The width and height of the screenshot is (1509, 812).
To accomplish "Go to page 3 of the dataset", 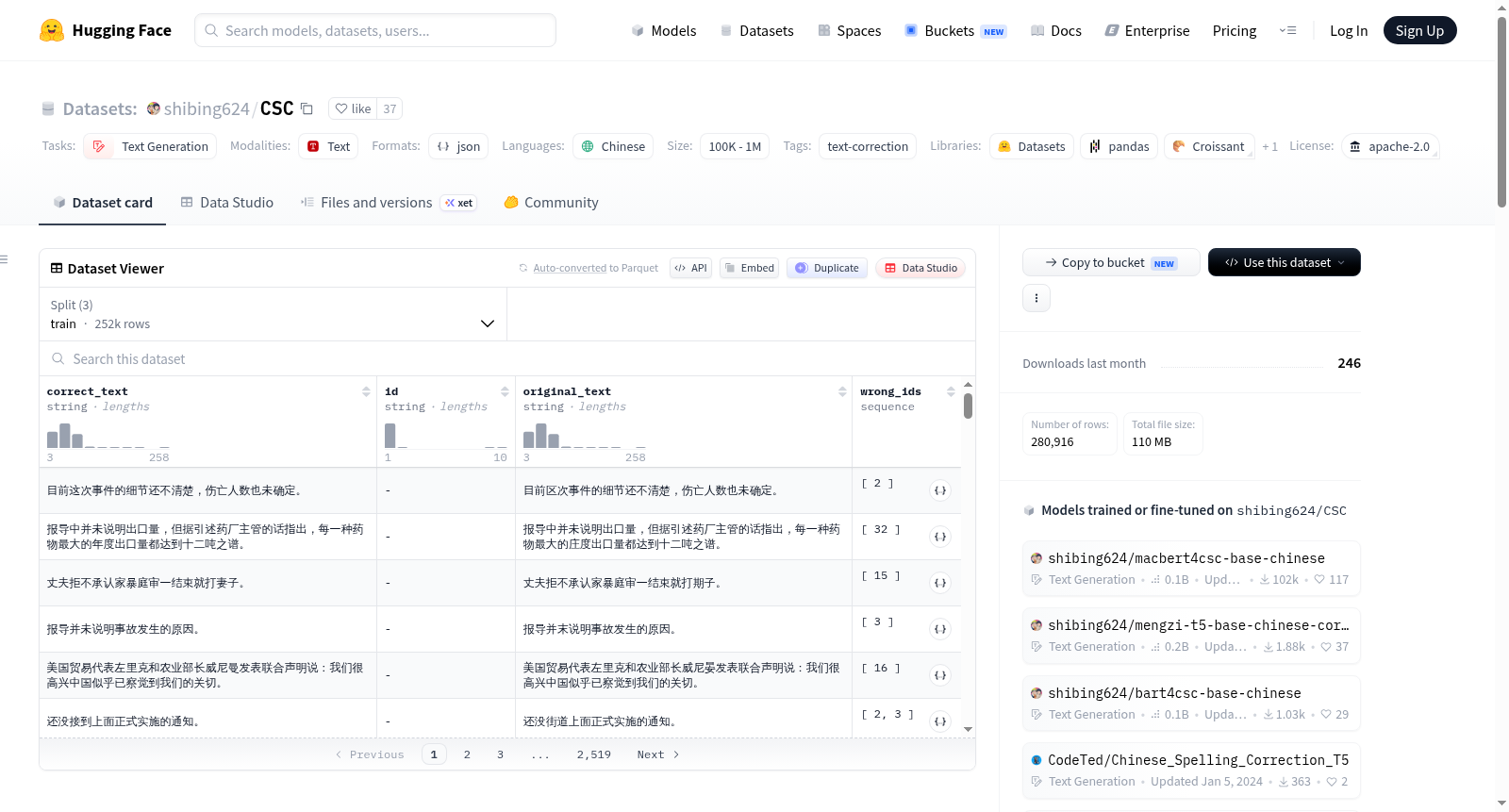I will (500, 754).
